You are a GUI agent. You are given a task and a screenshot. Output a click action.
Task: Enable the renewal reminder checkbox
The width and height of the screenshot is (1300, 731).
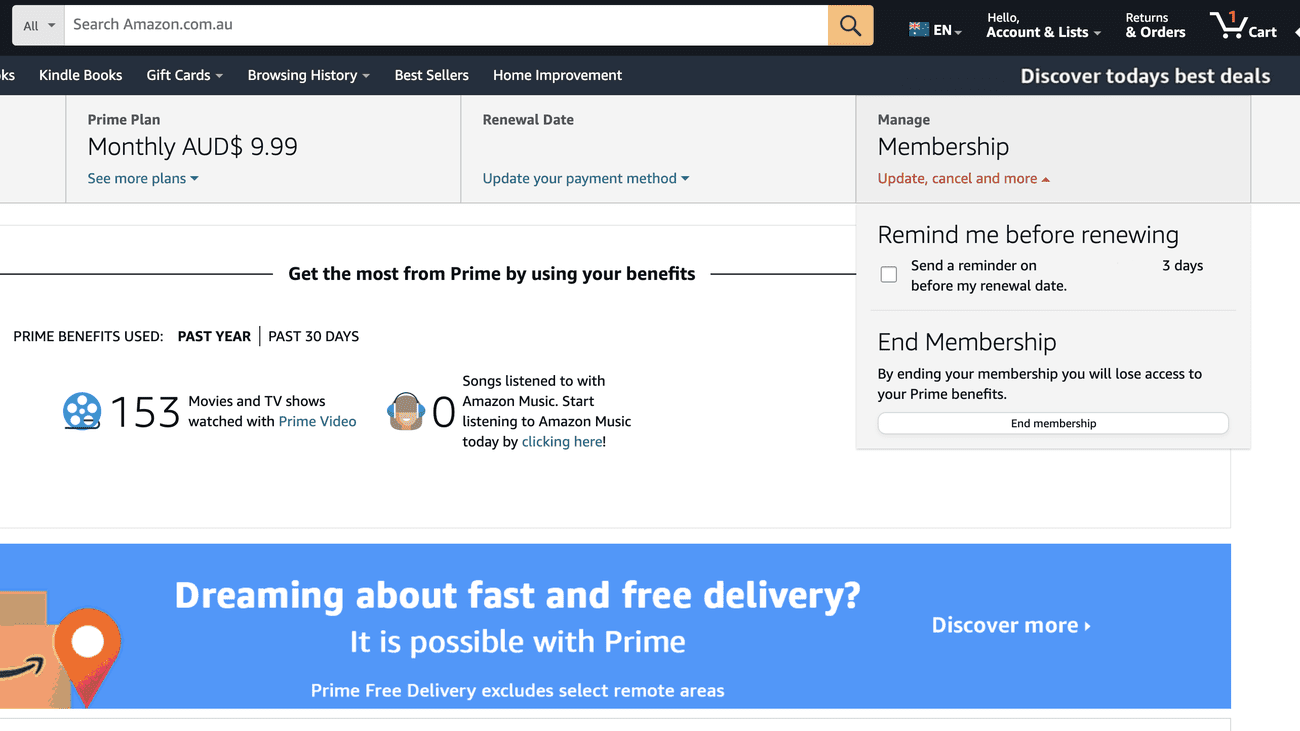[888, 273]
